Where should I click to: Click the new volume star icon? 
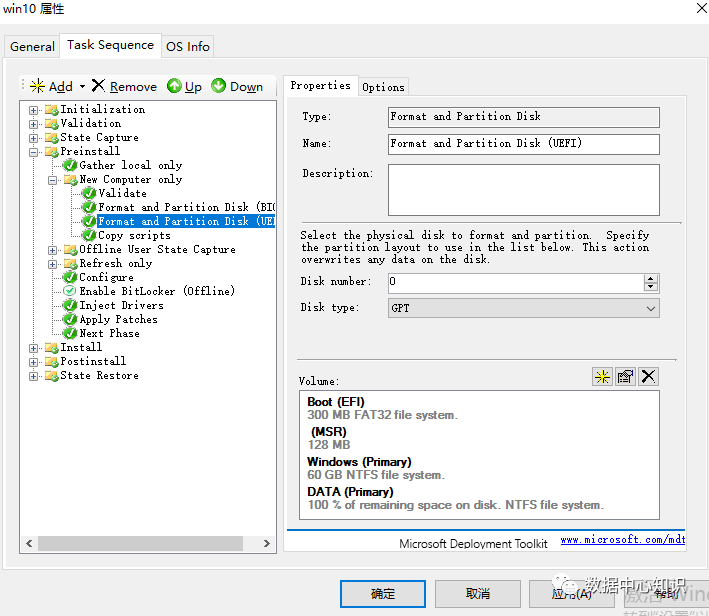[602, 377]
